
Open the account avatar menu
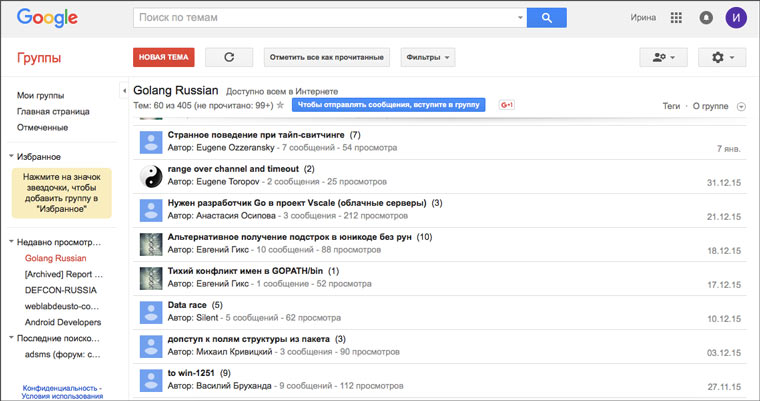(x=736, y=18)
